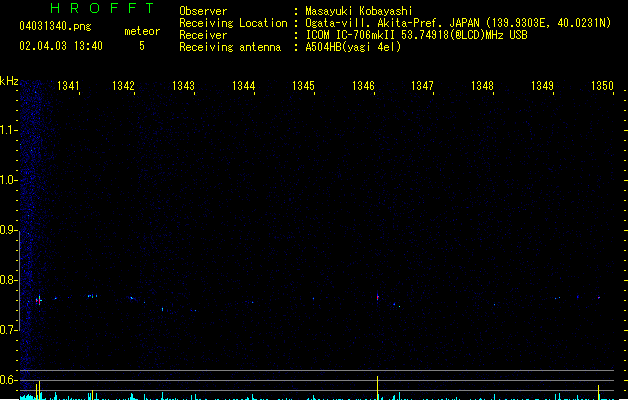629x400 pixels.
Task: Click the date stamp 02.04.03 13:40
Action: [x=61, y=46]
